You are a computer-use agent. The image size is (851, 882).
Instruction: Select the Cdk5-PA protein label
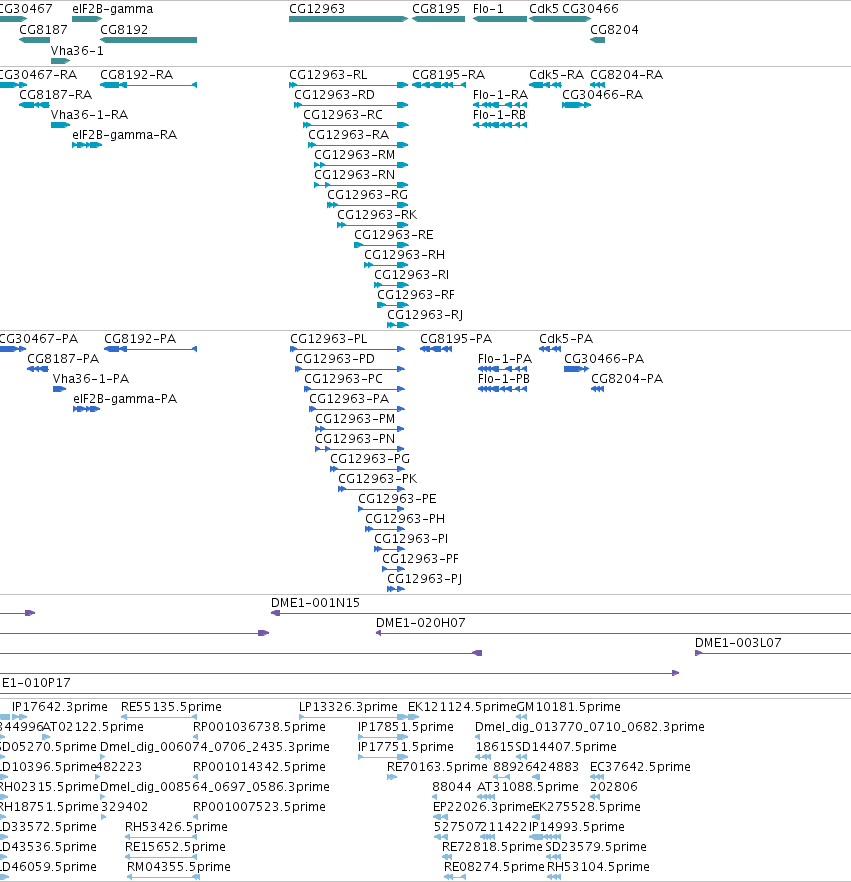pyautogui.click(x=566, y=339)
